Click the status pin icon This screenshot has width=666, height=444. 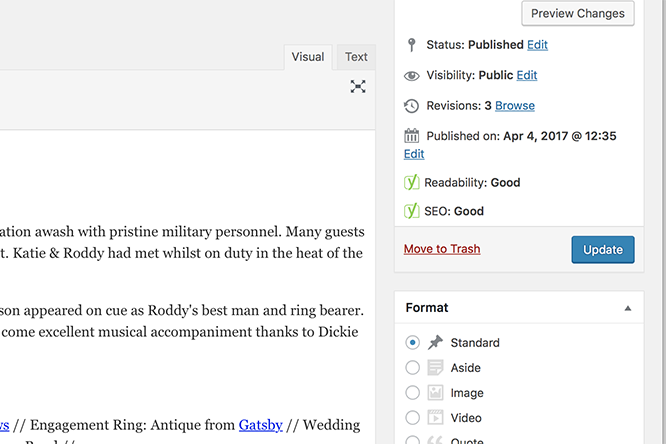(411, 45)
